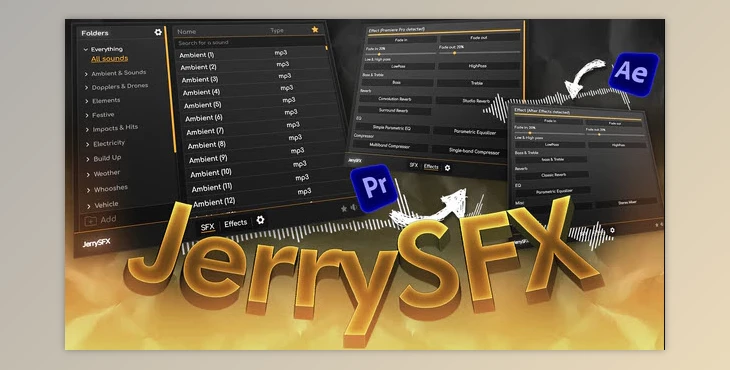The width and height of the screenshot is (730, 370).
Task: Apply the Bass effect button
Action: point(397,82)
